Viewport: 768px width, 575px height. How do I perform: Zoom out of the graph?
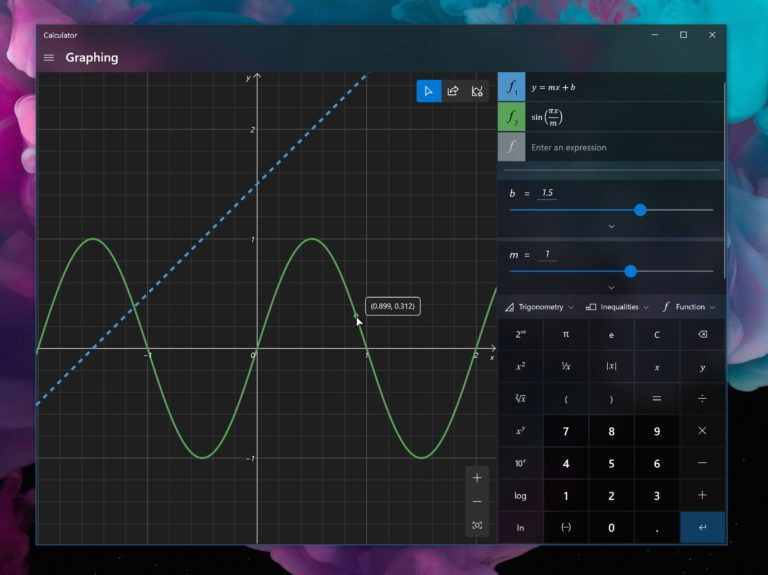(x=477, y=501)
